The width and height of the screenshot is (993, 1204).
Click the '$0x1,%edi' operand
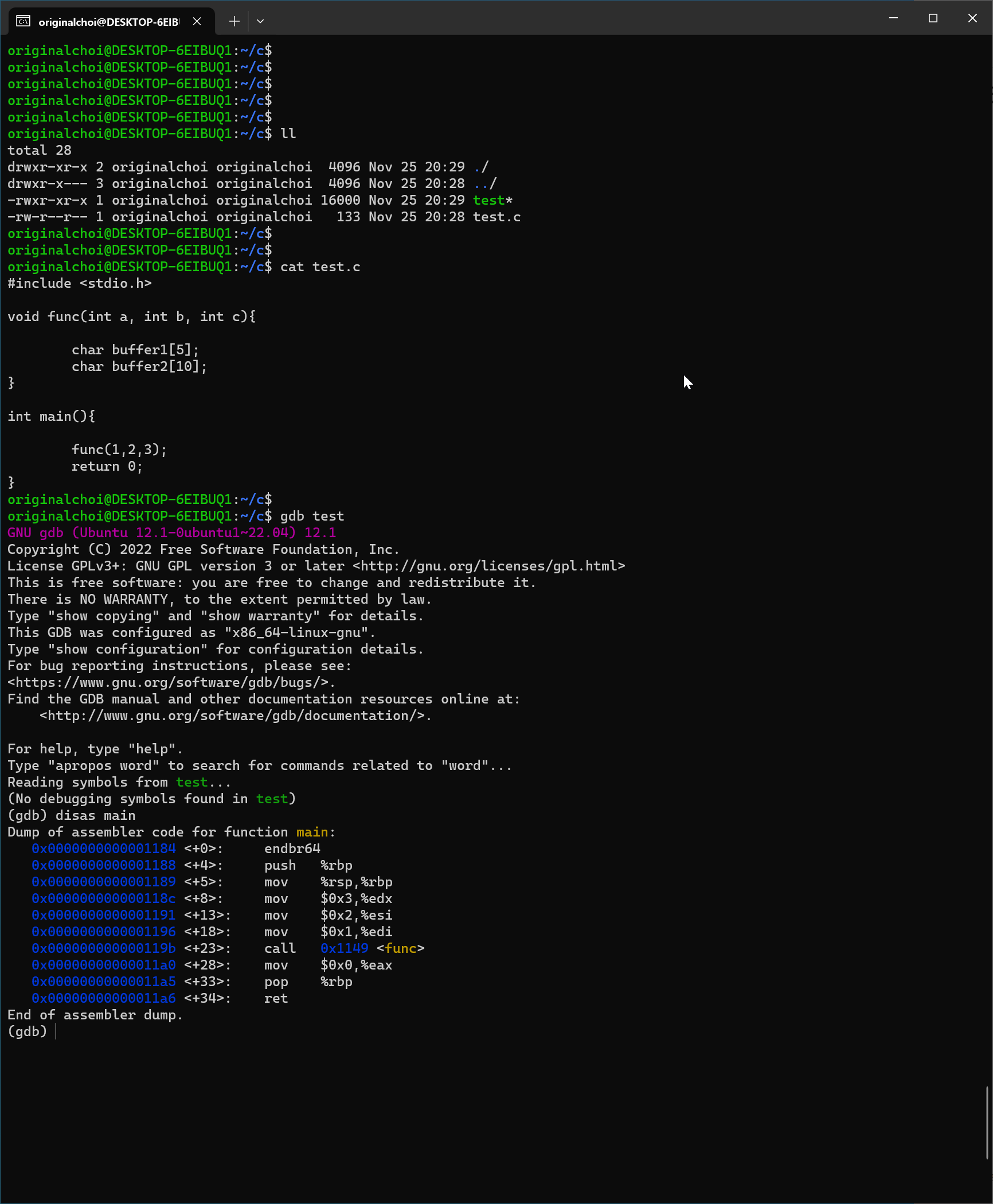click(x=357, y=932)
